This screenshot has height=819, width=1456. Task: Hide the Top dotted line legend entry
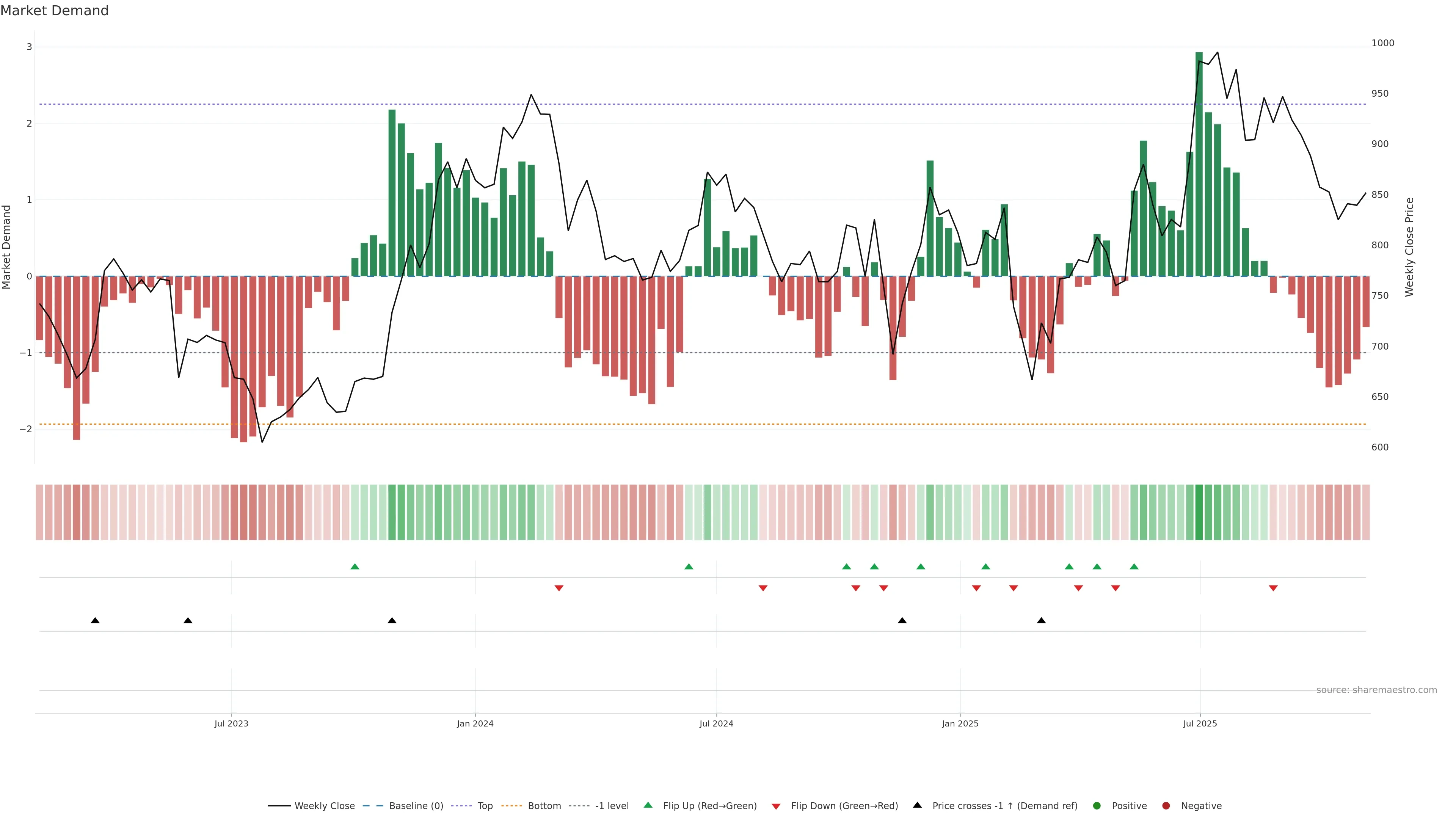point(485,806)
